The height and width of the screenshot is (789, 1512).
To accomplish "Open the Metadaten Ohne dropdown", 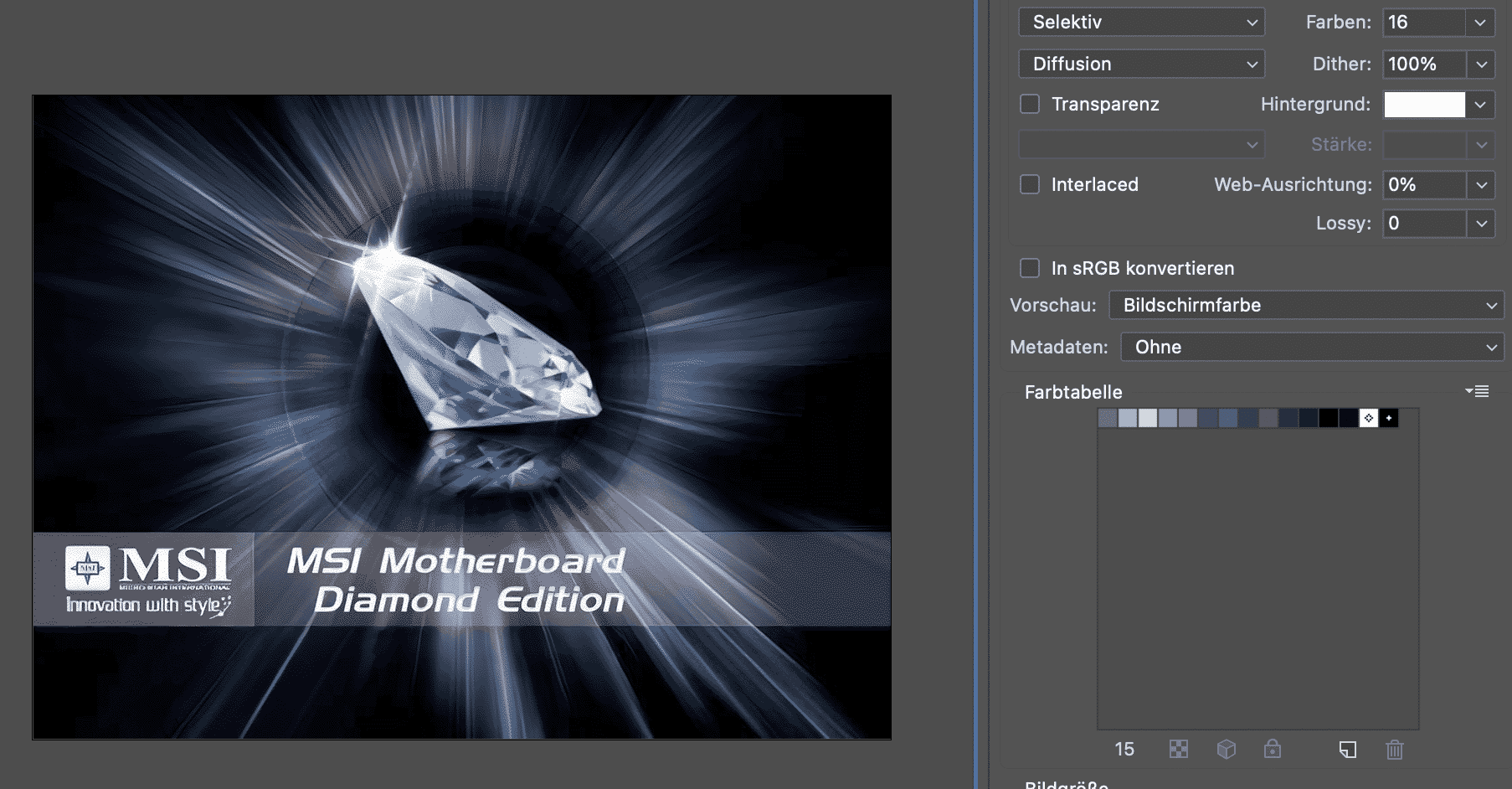I will (x=1312, y=347).
